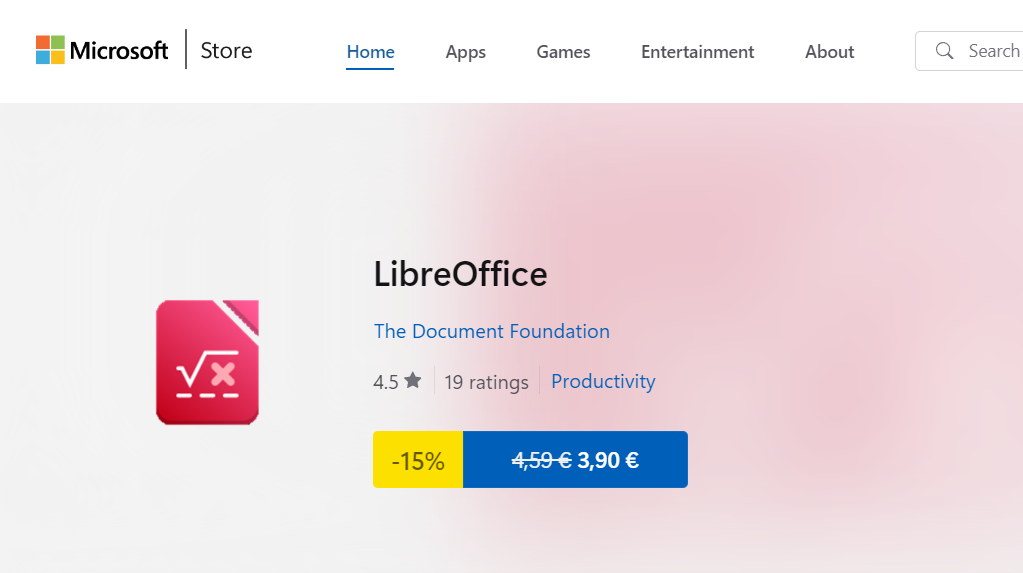Viewport: 1023px width, 573px height.
Task: Click the magnifying glass search icon
Action: (944, 51)
